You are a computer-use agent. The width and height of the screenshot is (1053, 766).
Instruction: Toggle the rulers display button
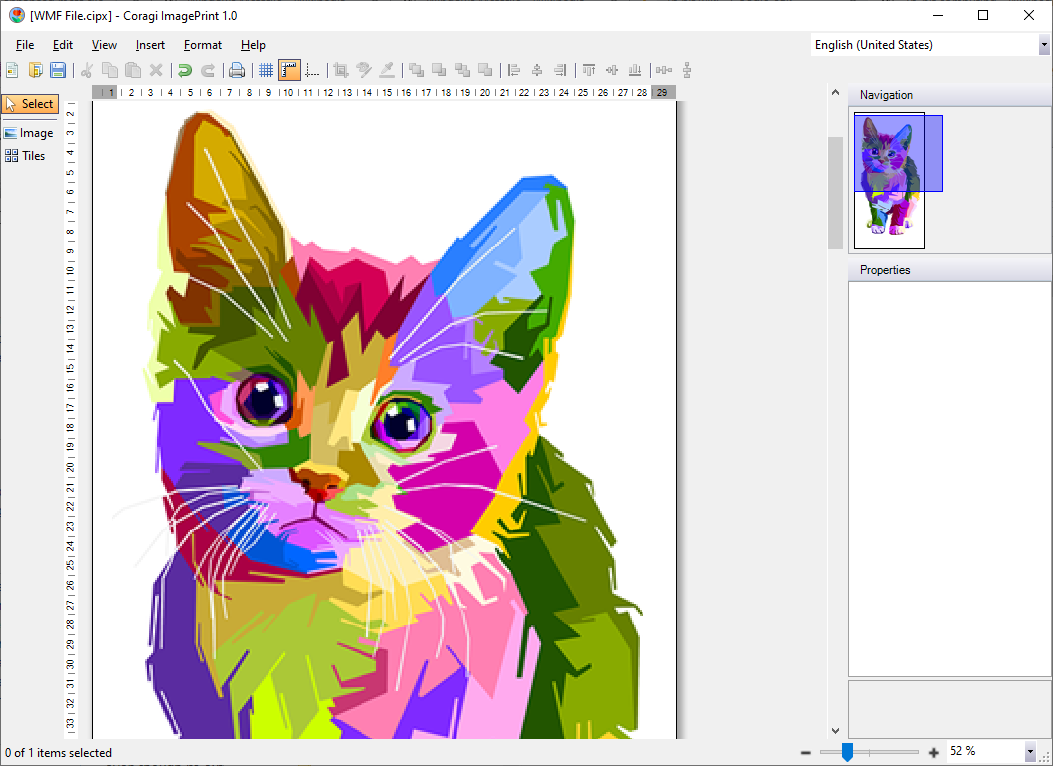click(289, 70)
